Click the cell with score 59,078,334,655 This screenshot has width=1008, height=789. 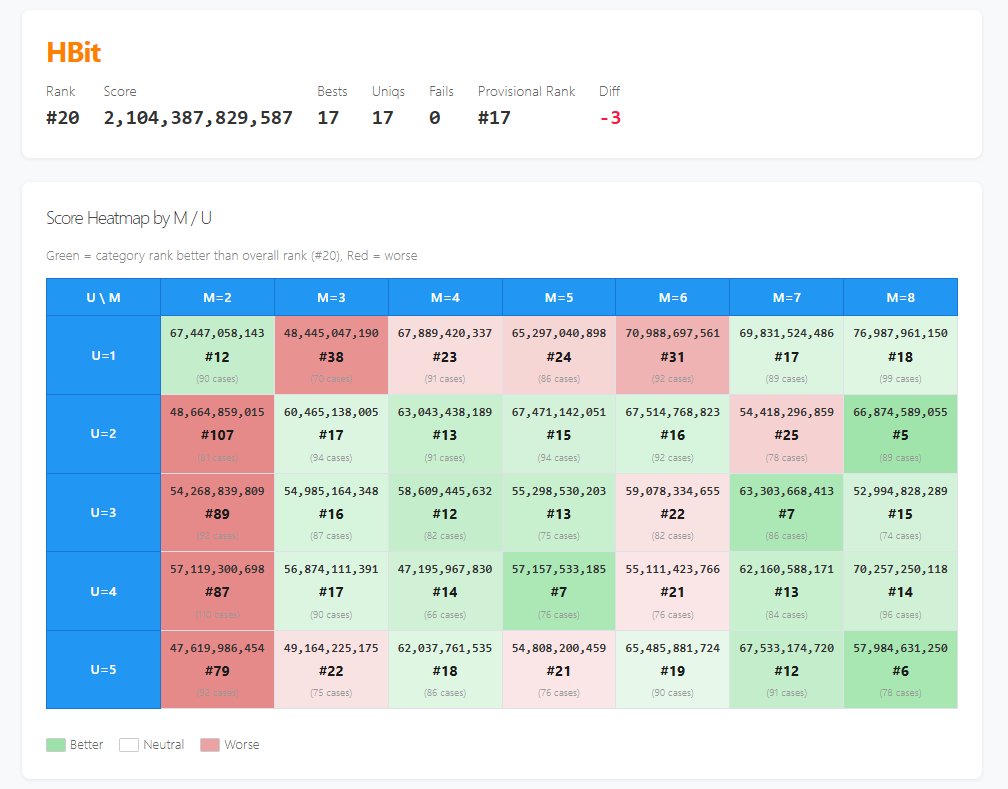tap(672, 512)
